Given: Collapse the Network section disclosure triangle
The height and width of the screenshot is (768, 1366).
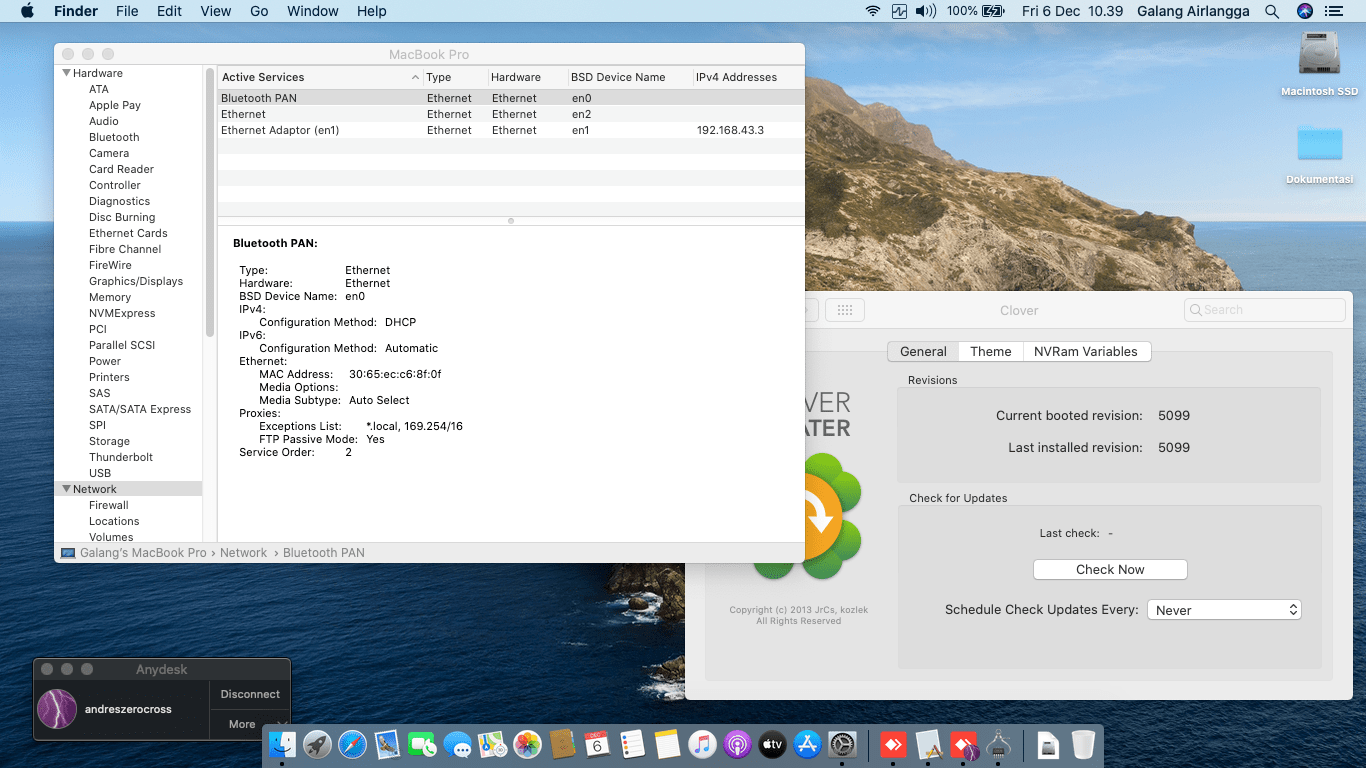Looking at the screenshot, I should 66,489.
